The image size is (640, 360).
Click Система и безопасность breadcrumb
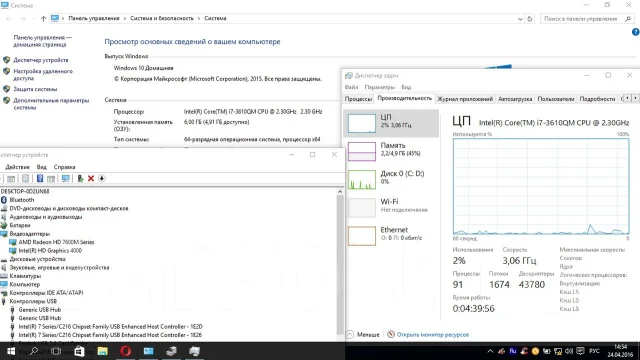(162, 18)
